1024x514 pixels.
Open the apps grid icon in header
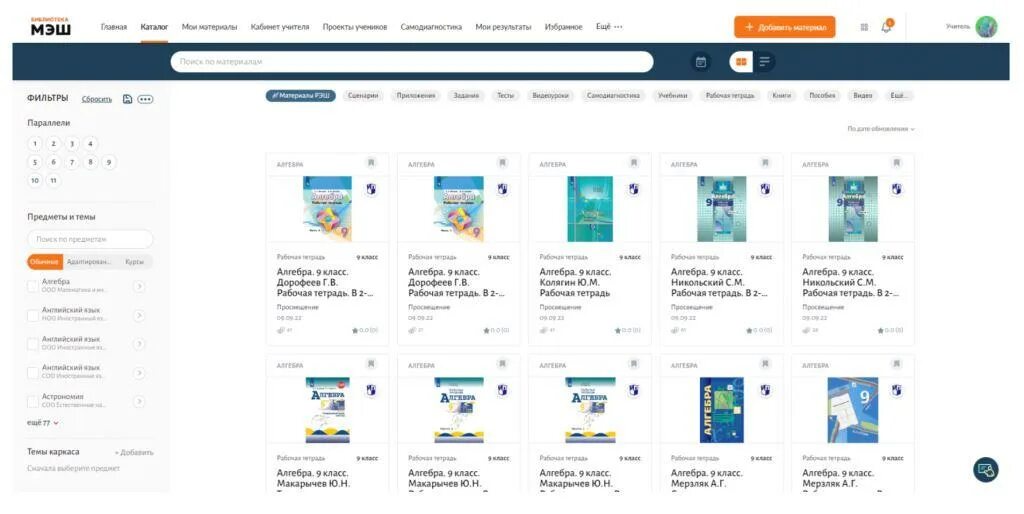point(864,27)
